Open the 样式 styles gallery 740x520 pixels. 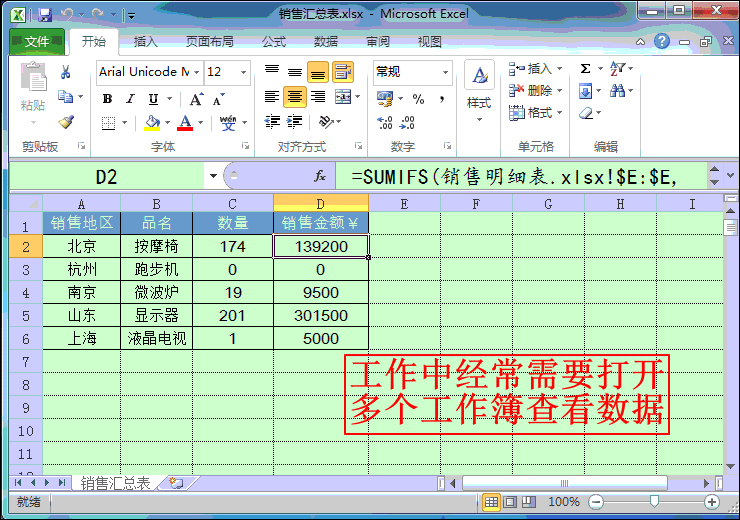479,92
